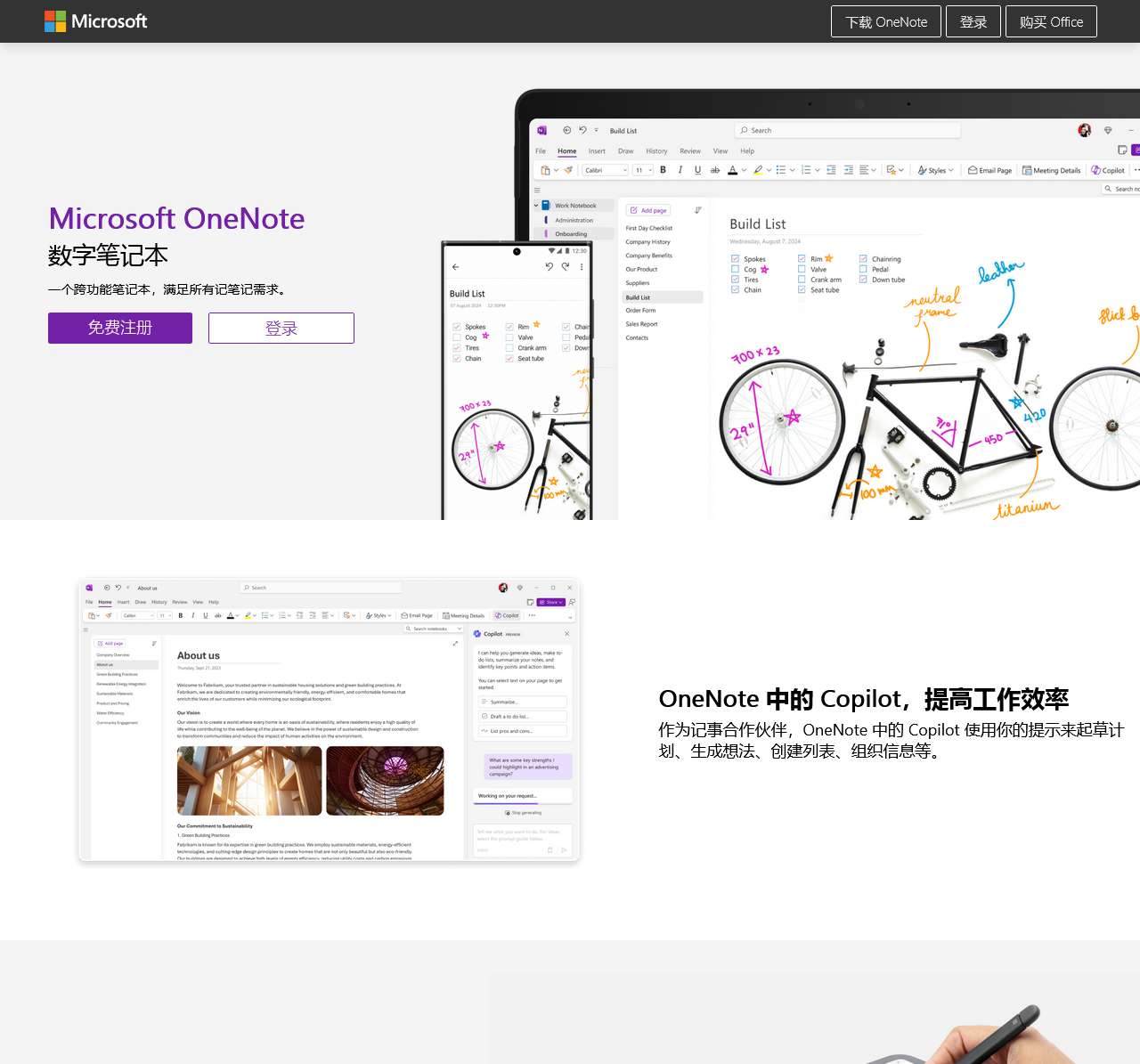Click the Search box in the laptop screenshot

(x=848, y=130)
